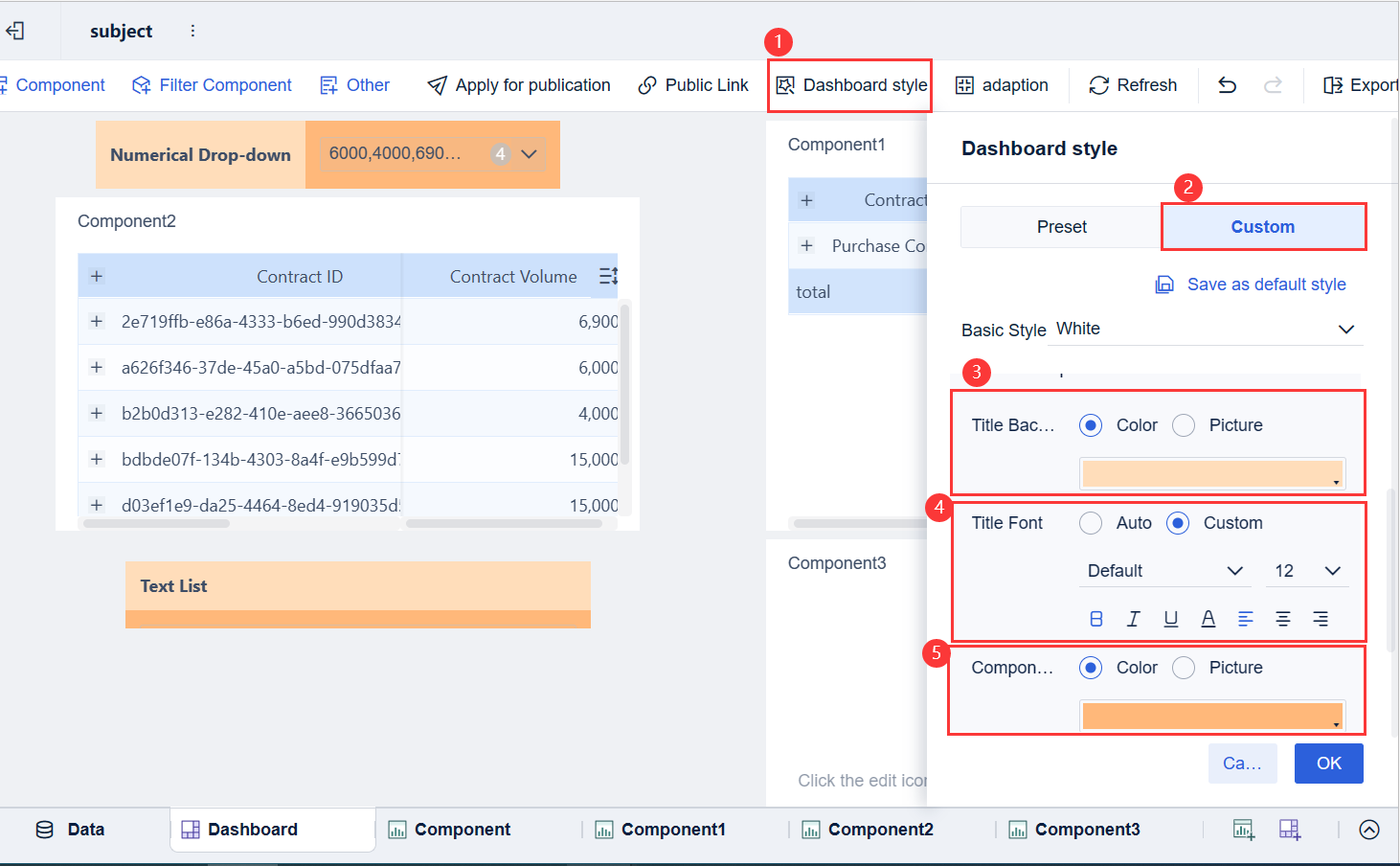Open the font size 12 dropdown
Viewport: 1400px width, 866px height.
(x=1307, y=571)
